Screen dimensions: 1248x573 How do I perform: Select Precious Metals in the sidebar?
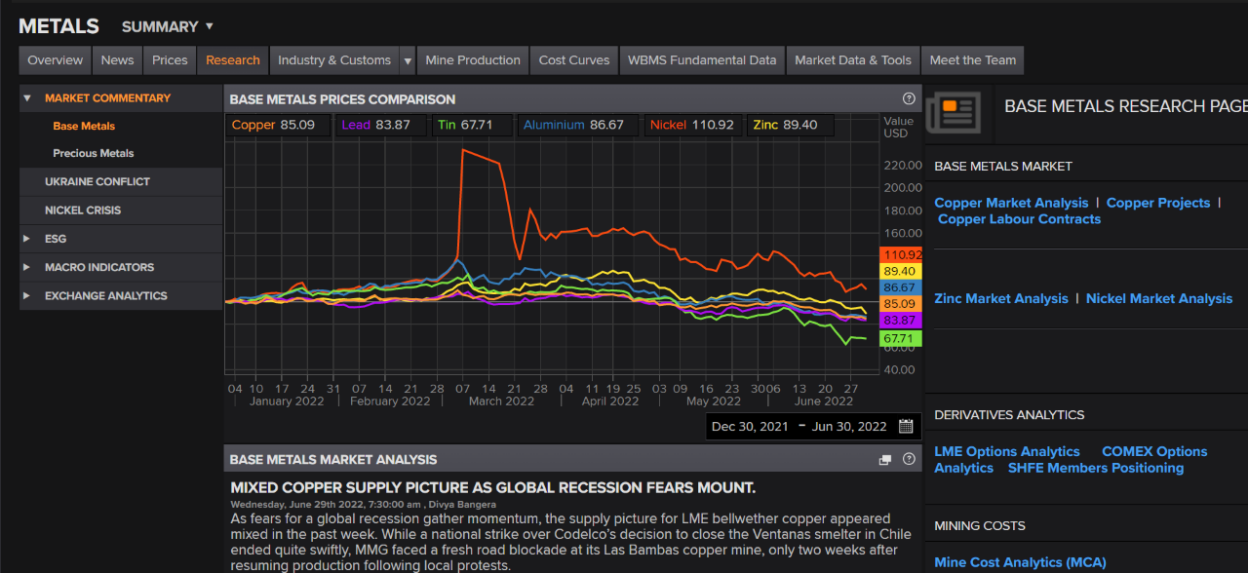click(93, 153)
